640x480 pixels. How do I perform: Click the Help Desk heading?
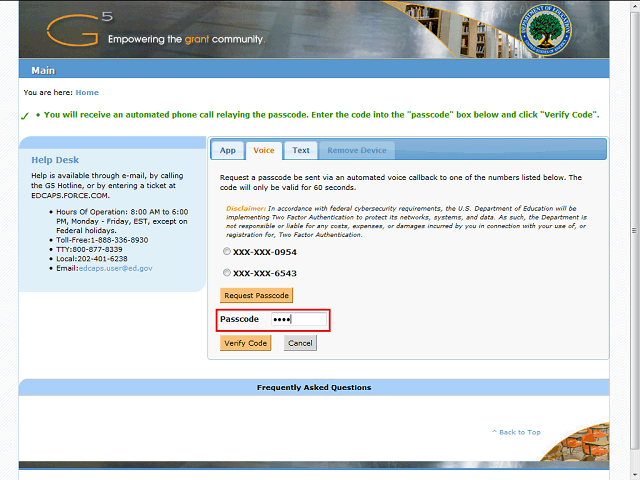coord(55,160)
